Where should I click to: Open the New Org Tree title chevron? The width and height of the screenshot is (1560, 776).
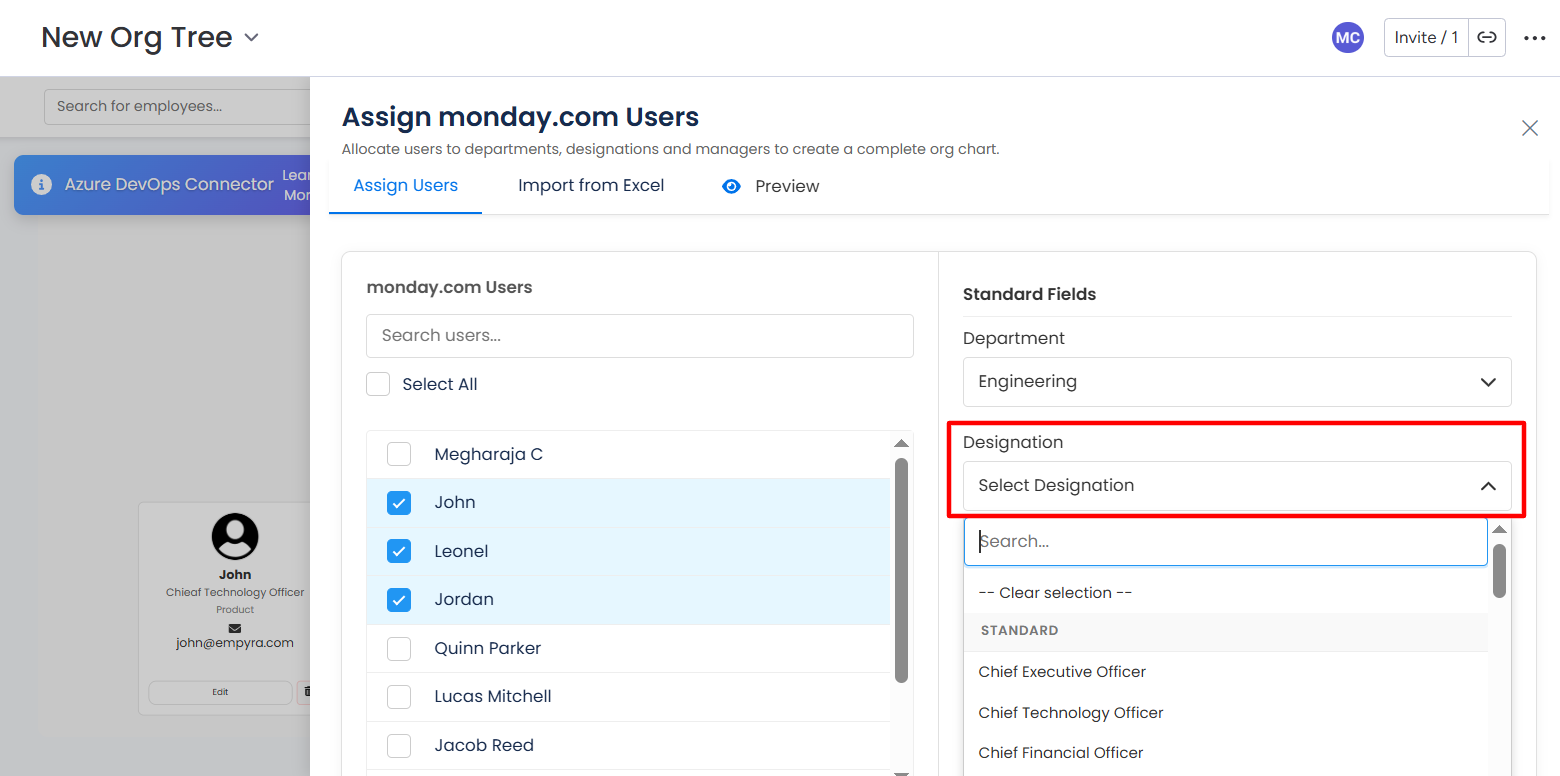(252, 38)
